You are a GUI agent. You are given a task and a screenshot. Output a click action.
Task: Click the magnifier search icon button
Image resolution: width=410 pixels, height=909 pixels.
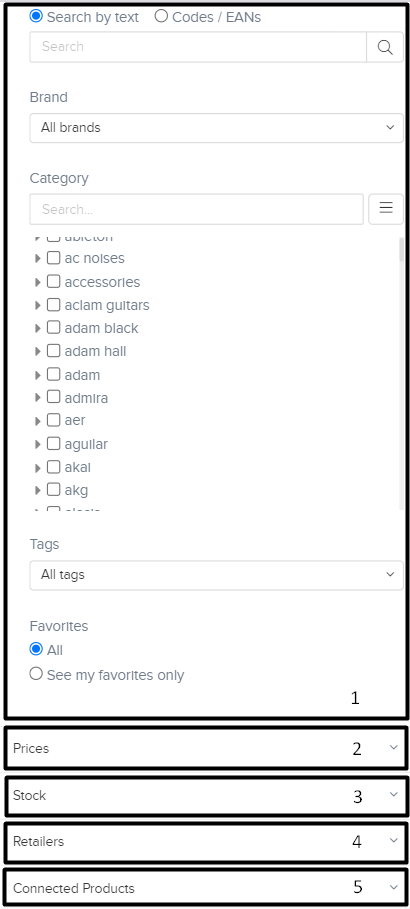(x=385, y=47)
